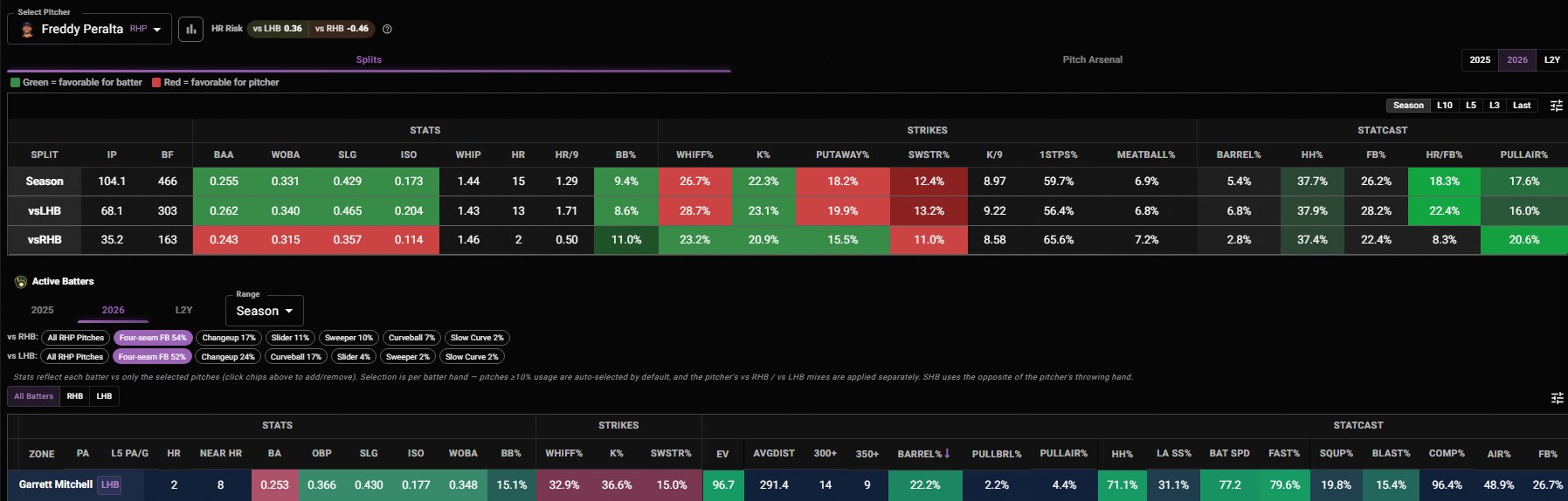The image size is (1568, 501).
Task: Click the HR Risk help question mark icon
Action: click(x=387, y=29)
